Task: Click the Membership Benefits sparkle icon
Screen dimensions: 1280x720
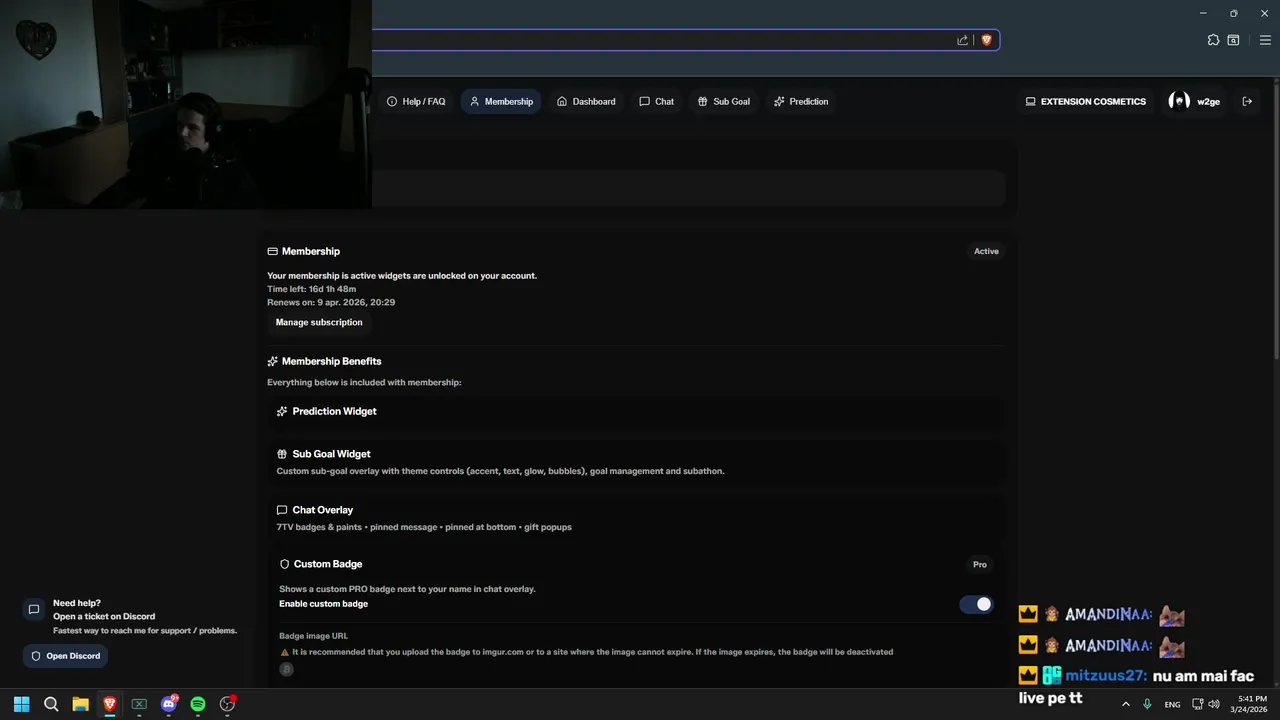Action: click(272, 361)
